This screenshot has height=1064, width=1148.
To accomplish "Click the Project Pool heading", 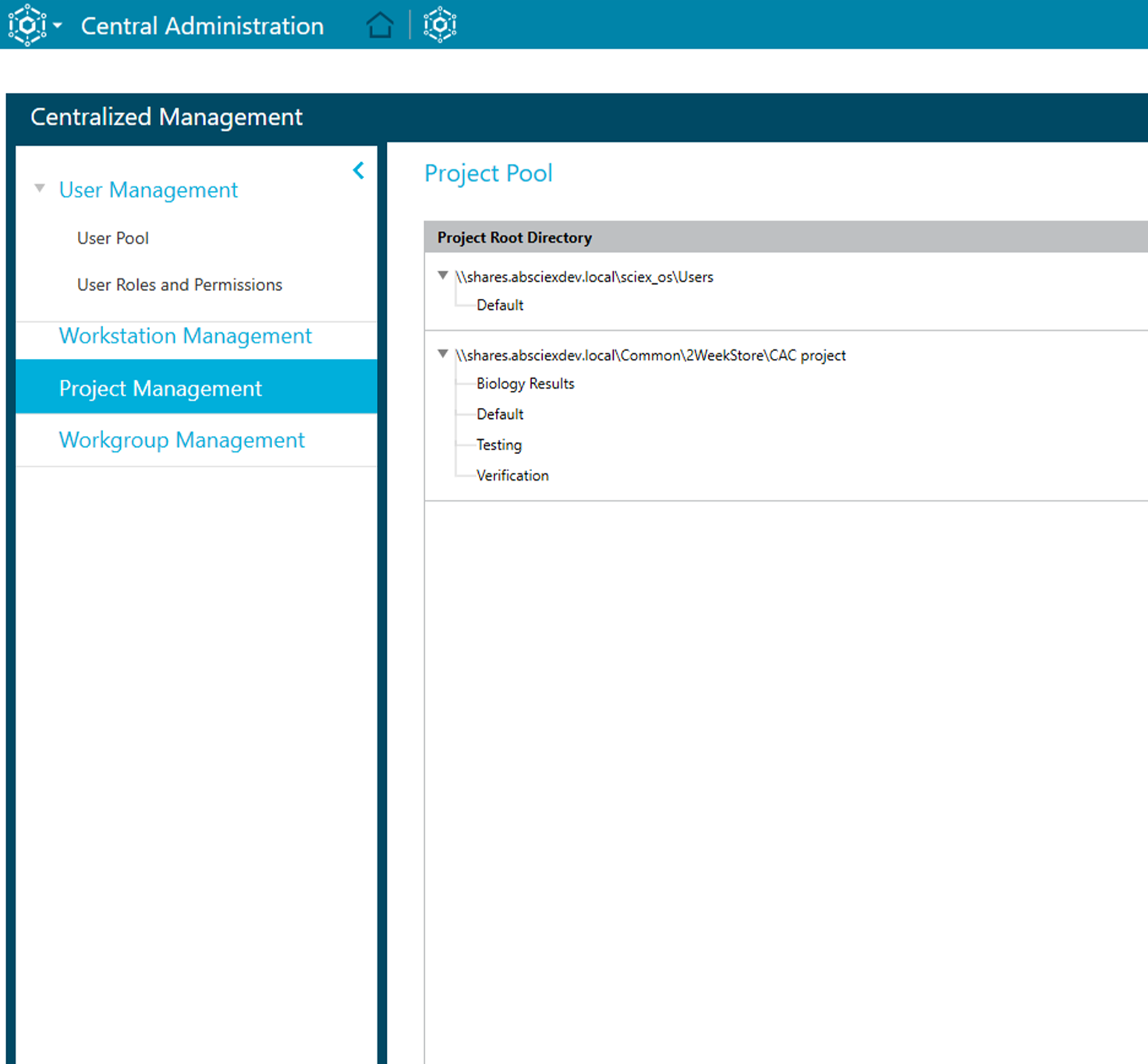I will [x=488, y=173].
